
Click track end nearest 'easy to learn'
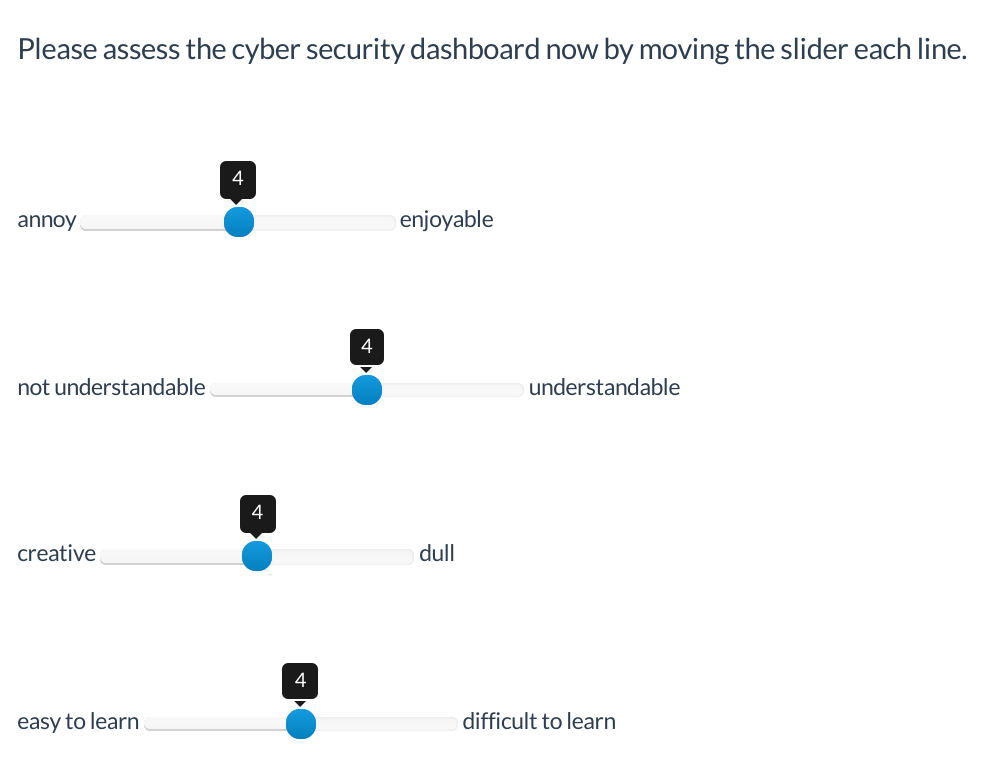pyautogui.click(x=152, y=723)
